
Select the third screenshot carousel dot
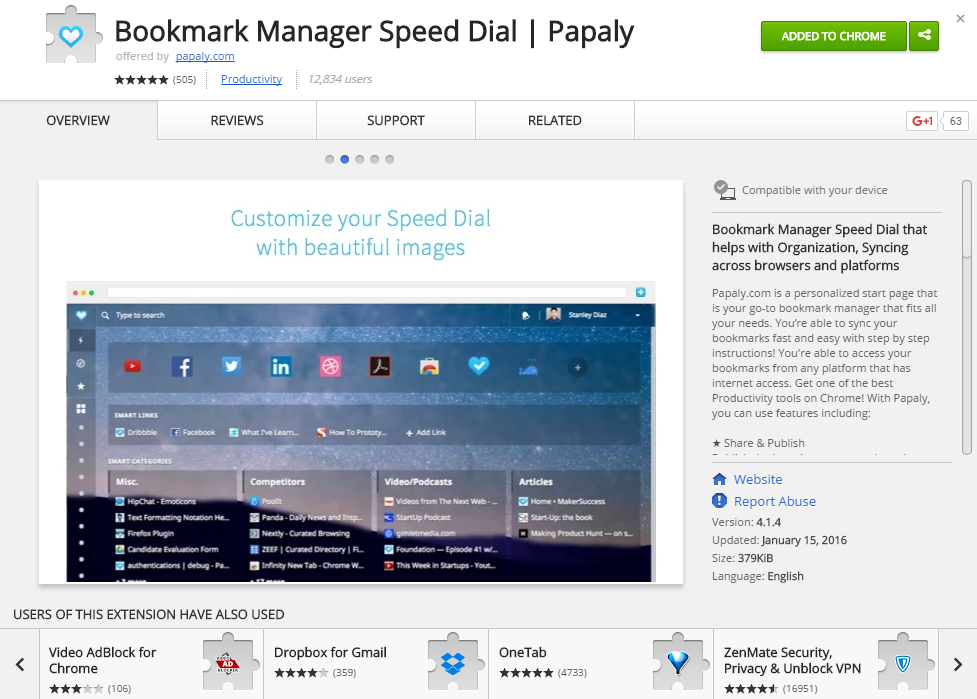tap(360, 159)
